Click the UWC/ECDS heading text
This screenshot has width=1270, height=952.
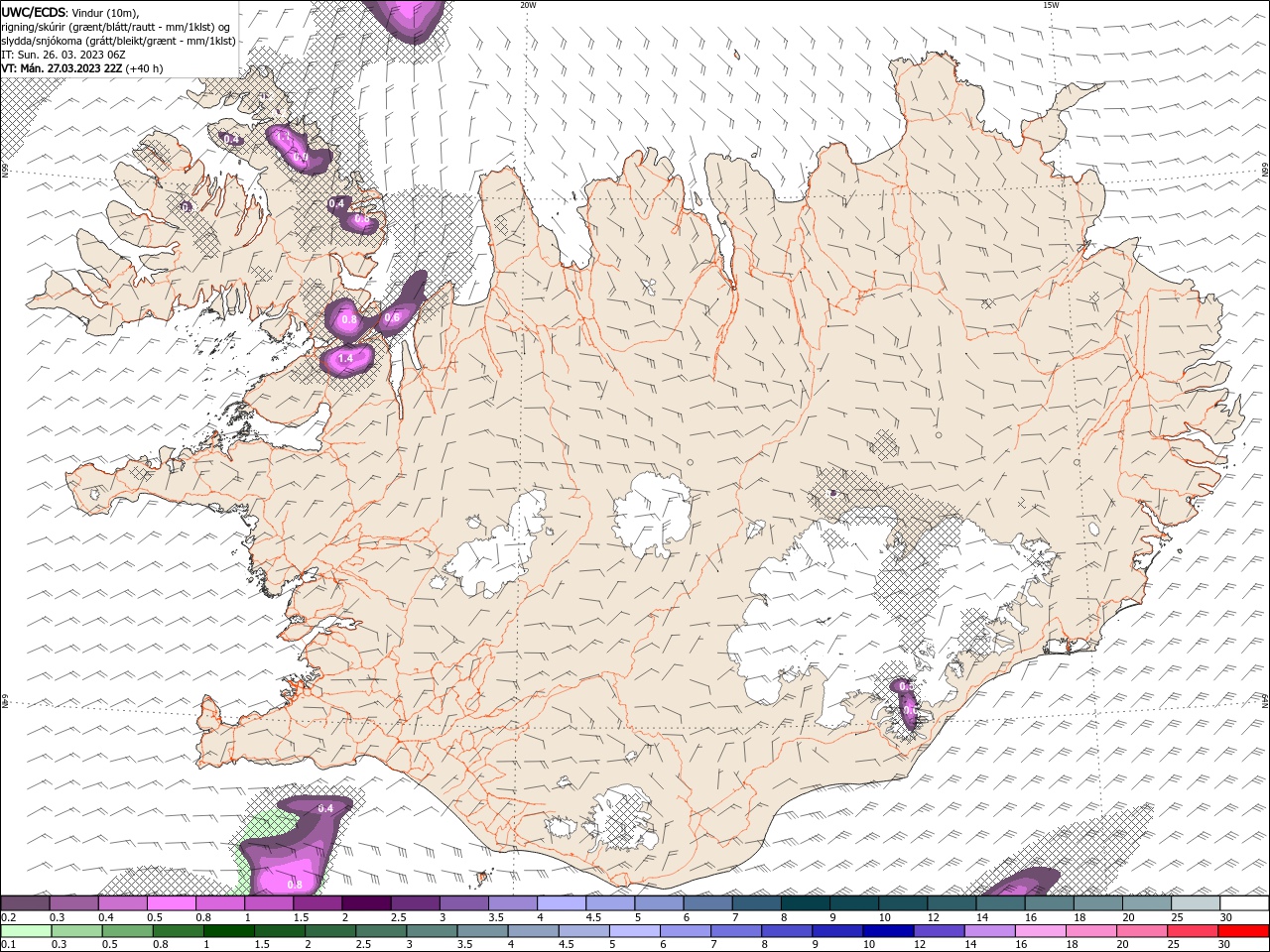point(35,12)
